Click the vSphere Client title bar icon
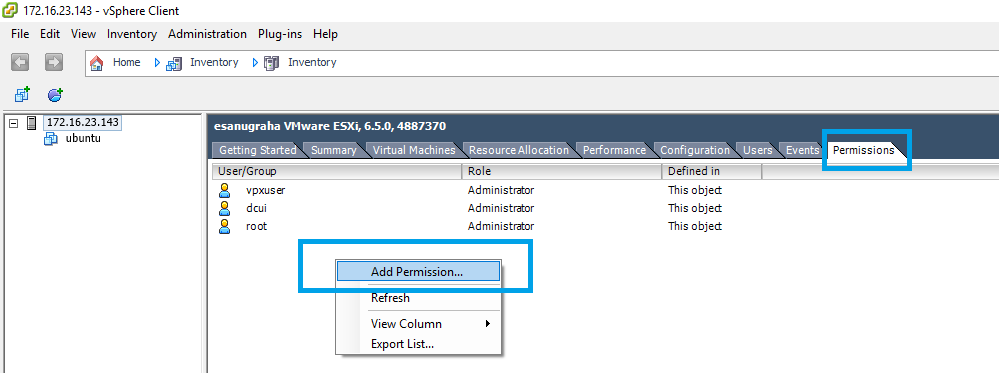 10,11
